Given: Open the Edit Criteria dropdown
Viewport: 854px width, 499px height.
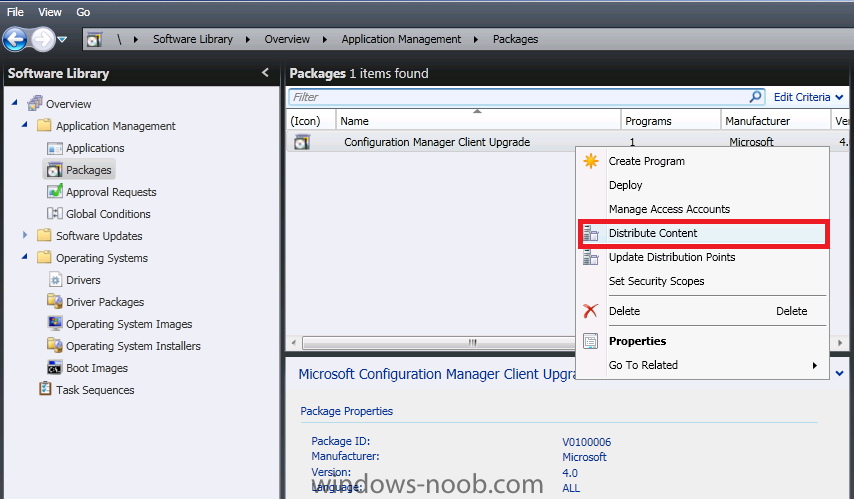Looking at the screenshot, I should 808,97.
